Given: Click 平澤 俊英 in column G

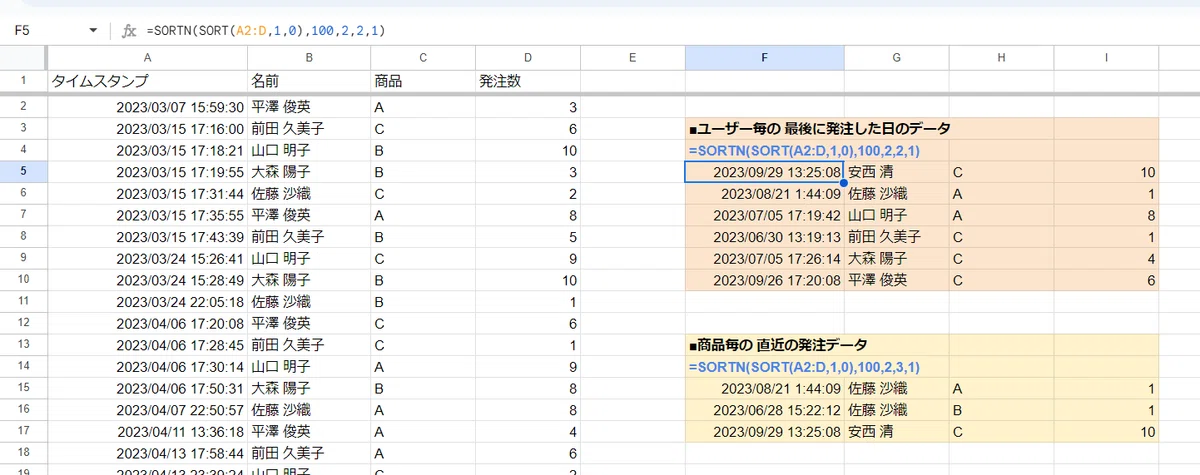Looking at the screenshot, I should coord(896,280).
